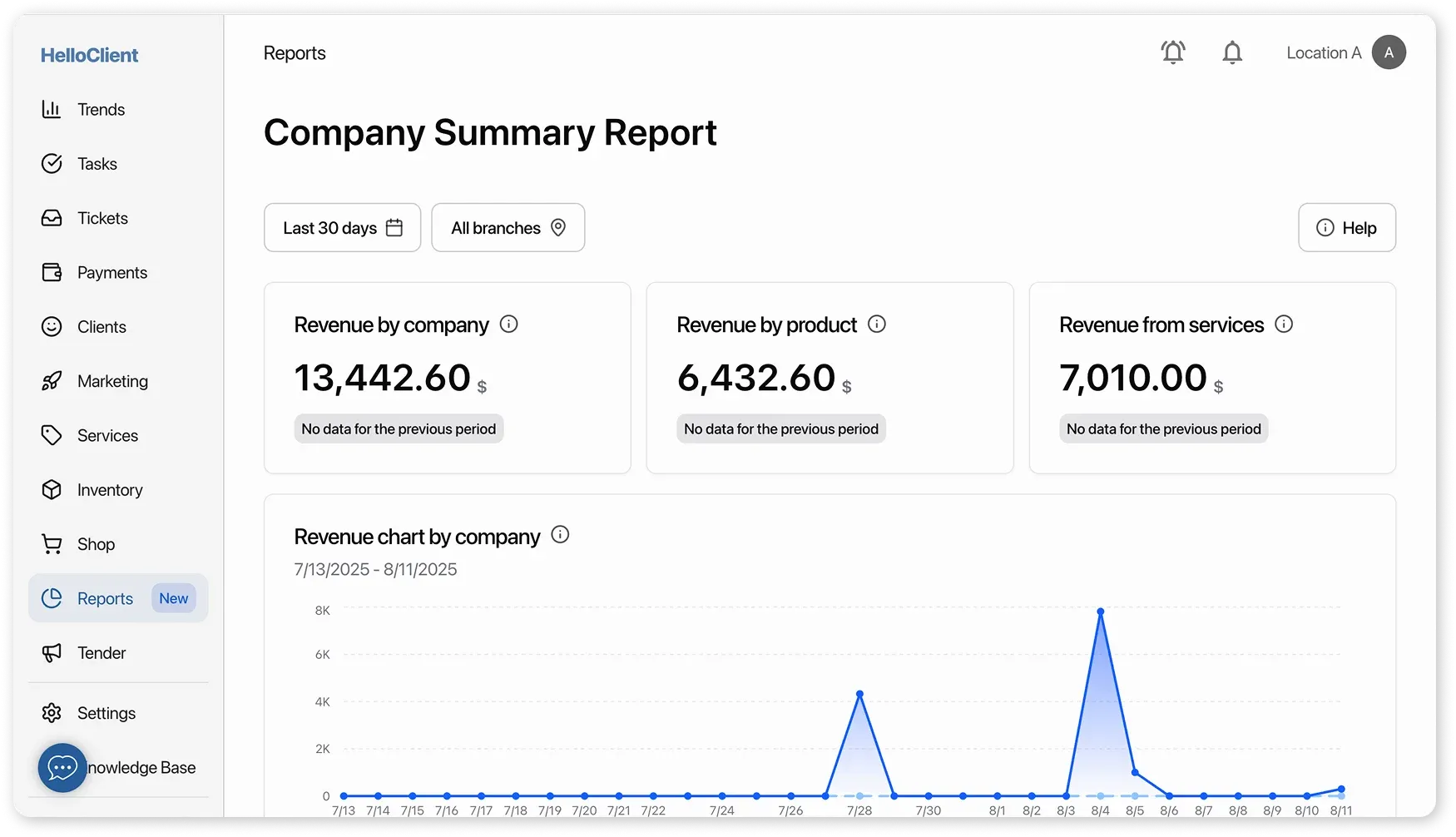This screenshot has width=1456, height=837.
Task: Select the Marketing rocket icon
Action: tap(51, 381)
